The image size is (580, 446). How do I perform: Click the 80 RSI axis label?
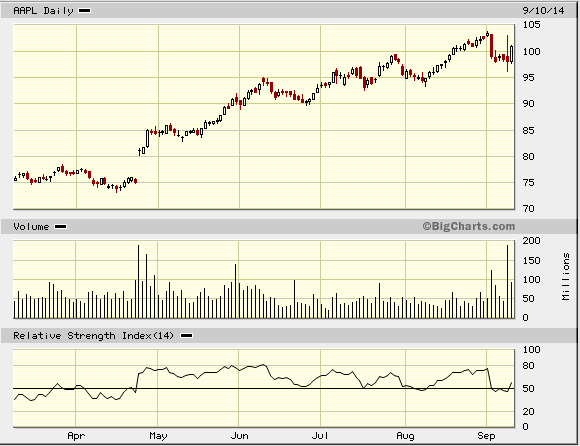[x=529, y=366]
